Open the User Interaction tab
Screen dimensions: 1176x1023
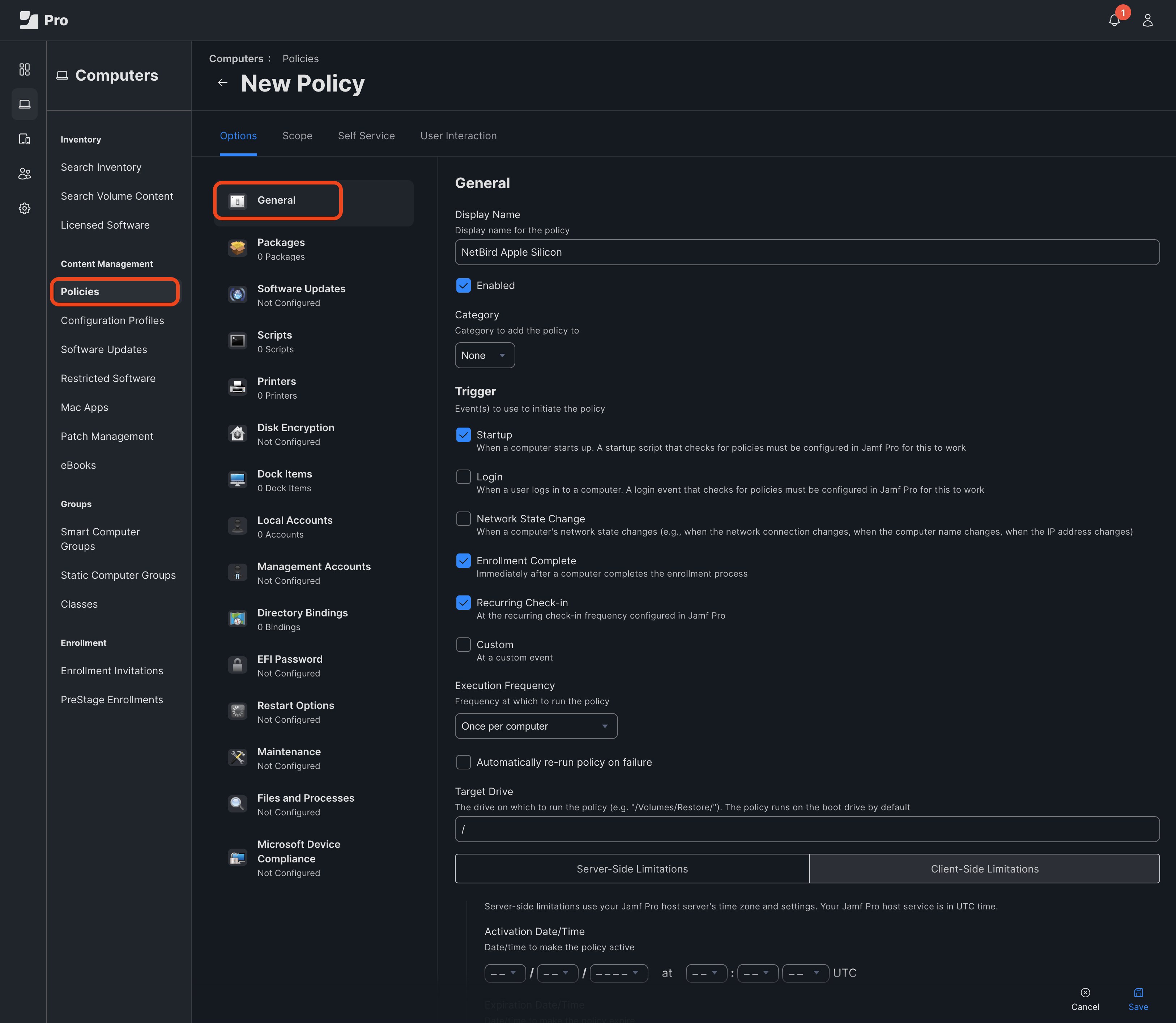click(x=458, y=136)
